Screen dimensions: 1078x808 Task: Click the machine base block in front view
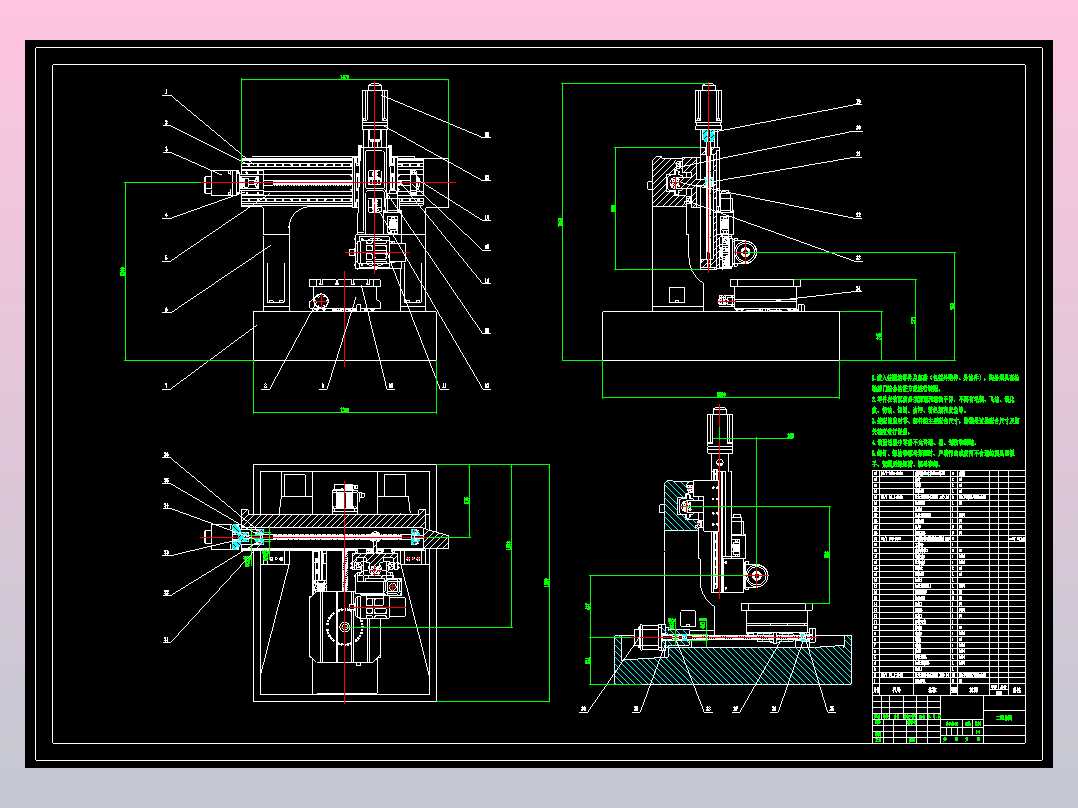pyautogui.click(x=344, y=336)
